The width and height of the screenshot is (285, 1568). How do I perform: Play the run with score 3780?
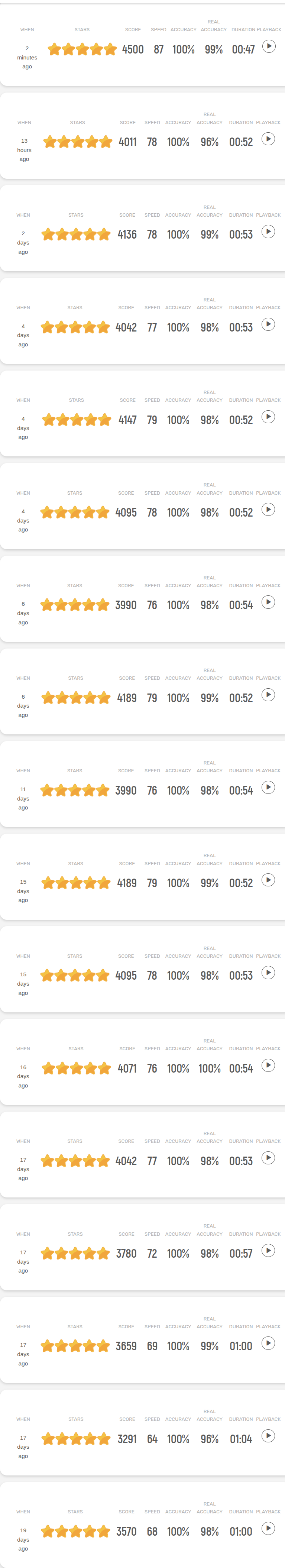[268, 1249]
